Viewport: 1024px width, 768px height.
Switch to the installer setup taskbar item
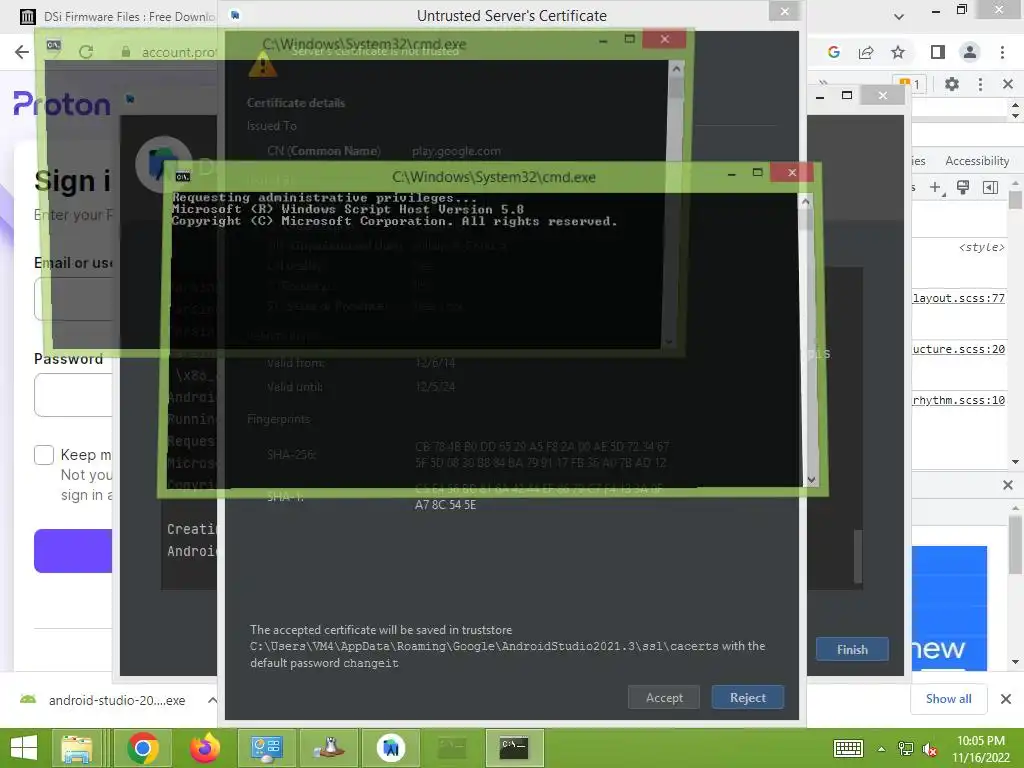[x=328, y=748]
